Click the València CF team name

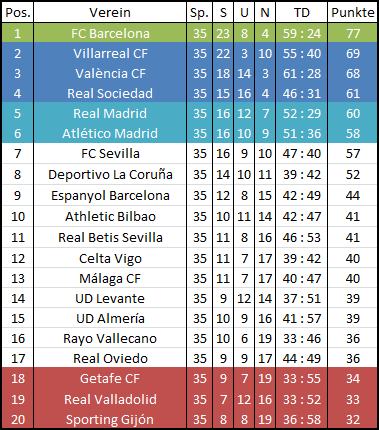click(x=110, y=73)
